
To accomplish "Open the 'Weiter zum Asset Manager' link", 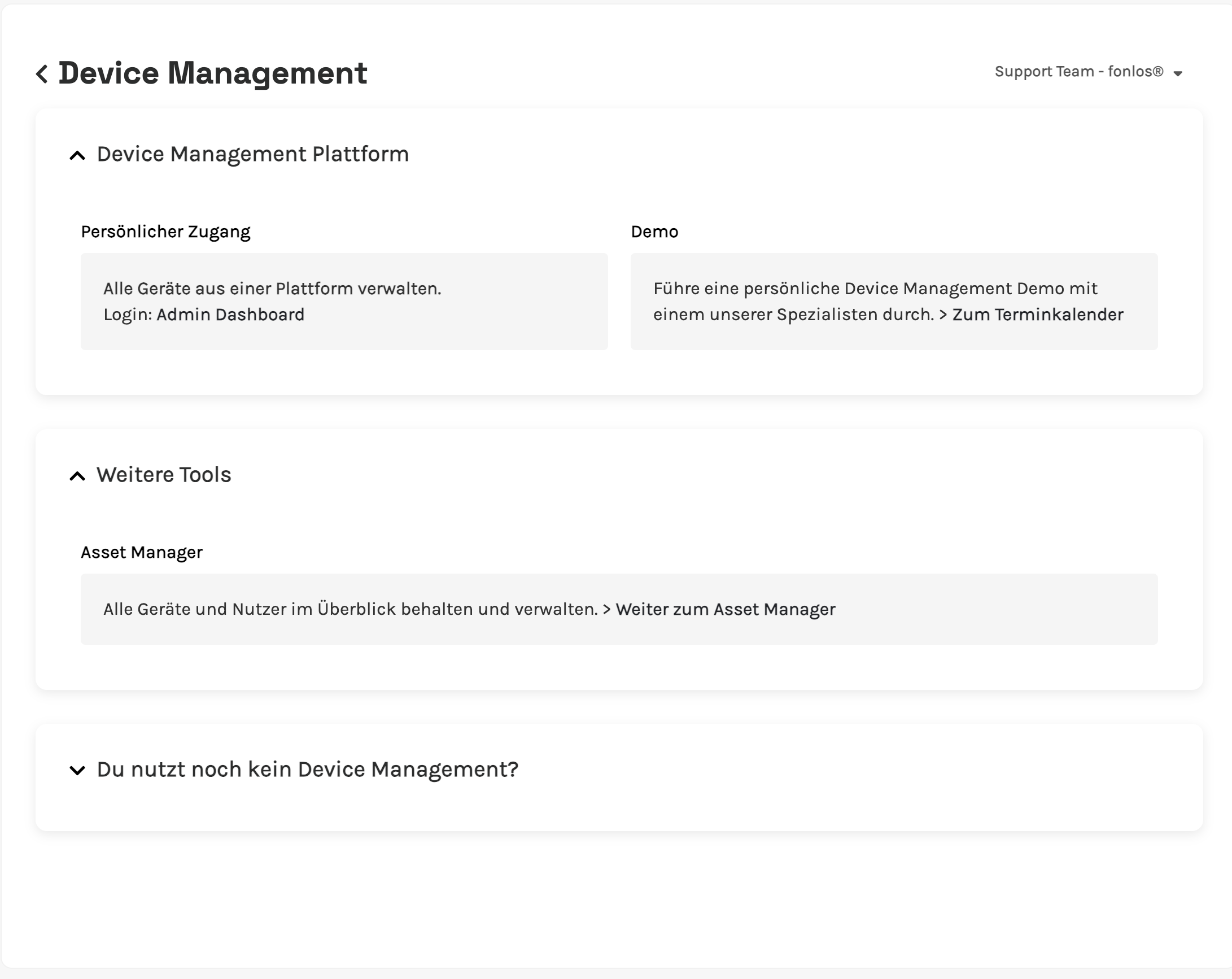I will [x=725, y=610].
